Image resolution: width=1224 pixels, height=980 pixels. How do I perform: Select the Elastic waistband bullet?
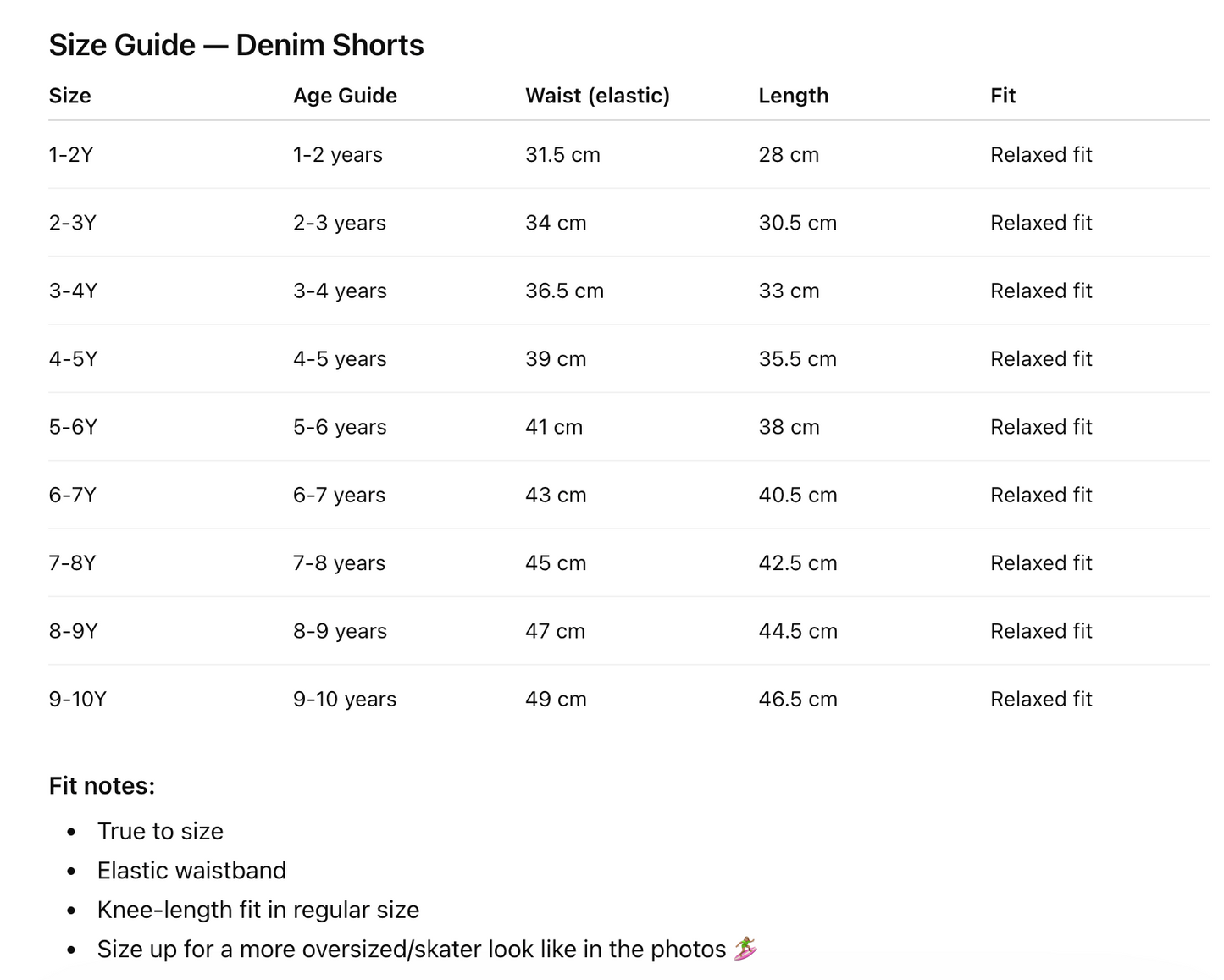point(191,871)
